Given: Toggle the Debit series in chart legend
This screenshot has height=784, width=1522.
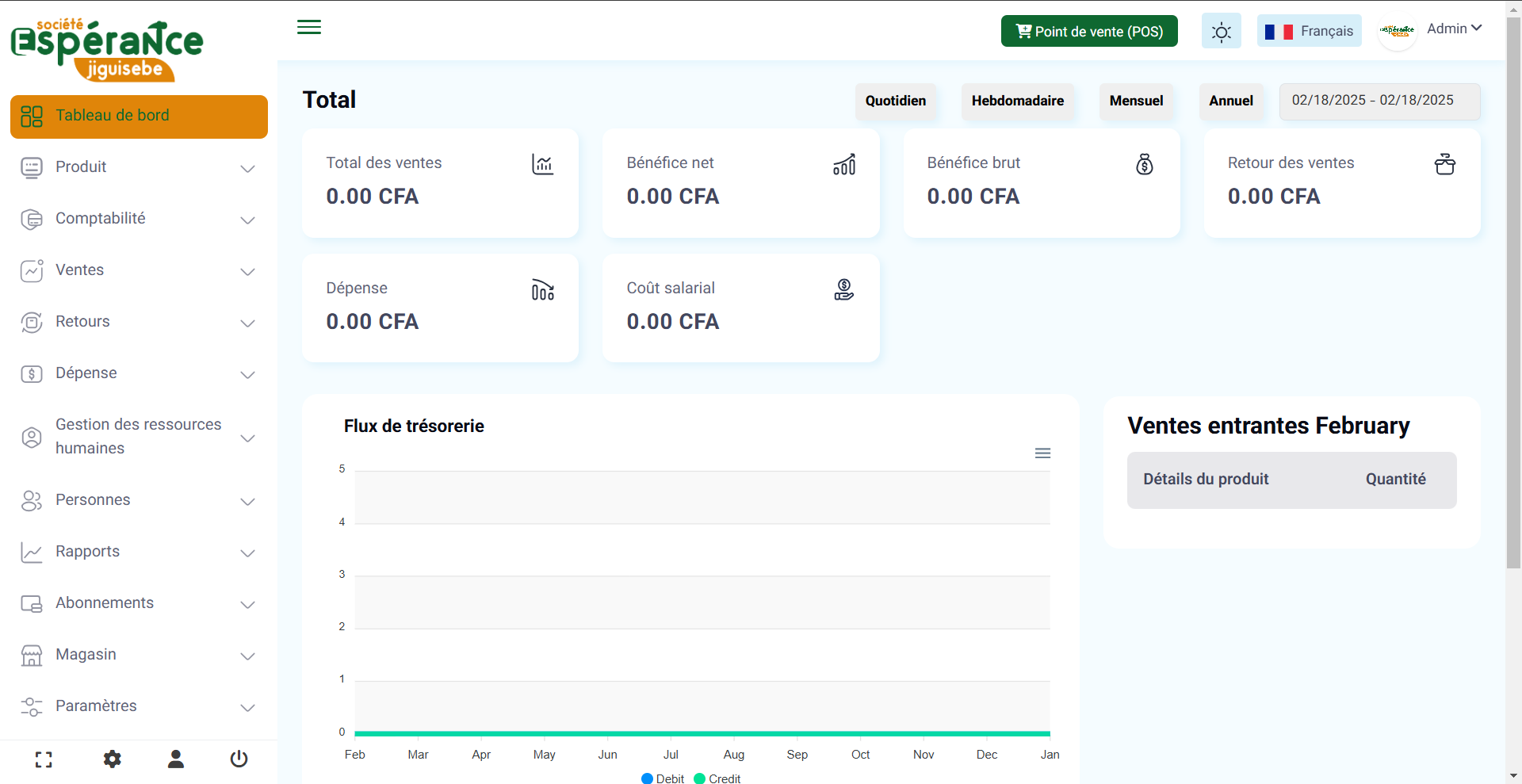Looking at the screenshot, I should click(x=663, y=778).
